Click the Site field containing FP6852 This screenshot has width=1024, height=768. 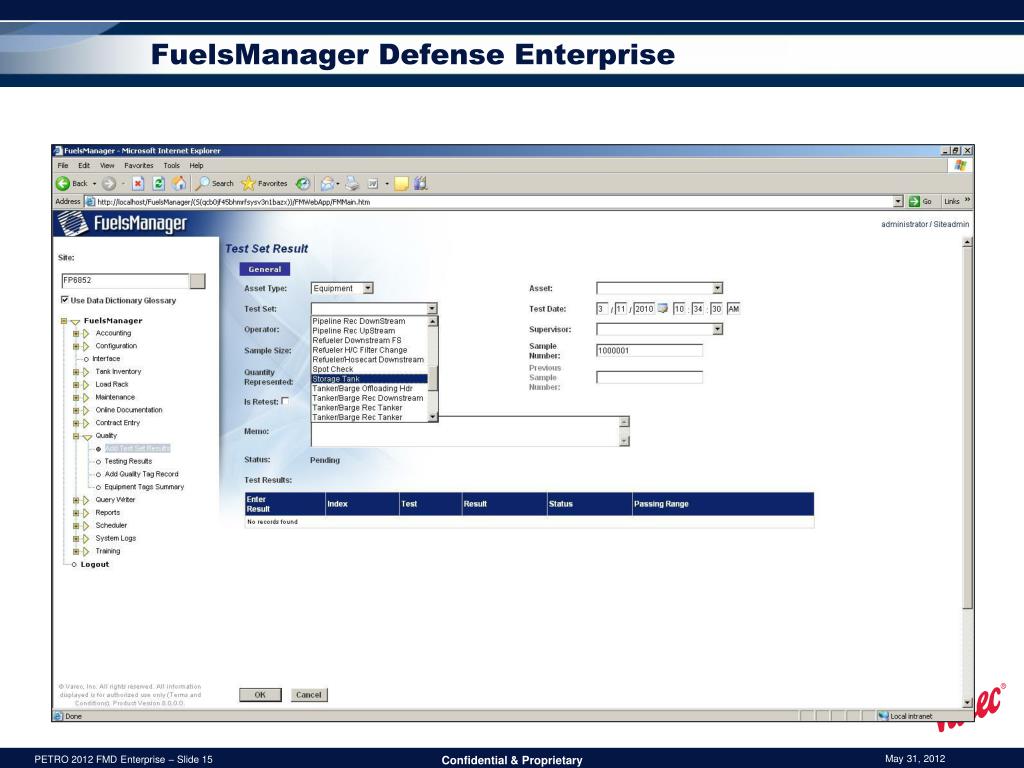click(x=125, y=281)
